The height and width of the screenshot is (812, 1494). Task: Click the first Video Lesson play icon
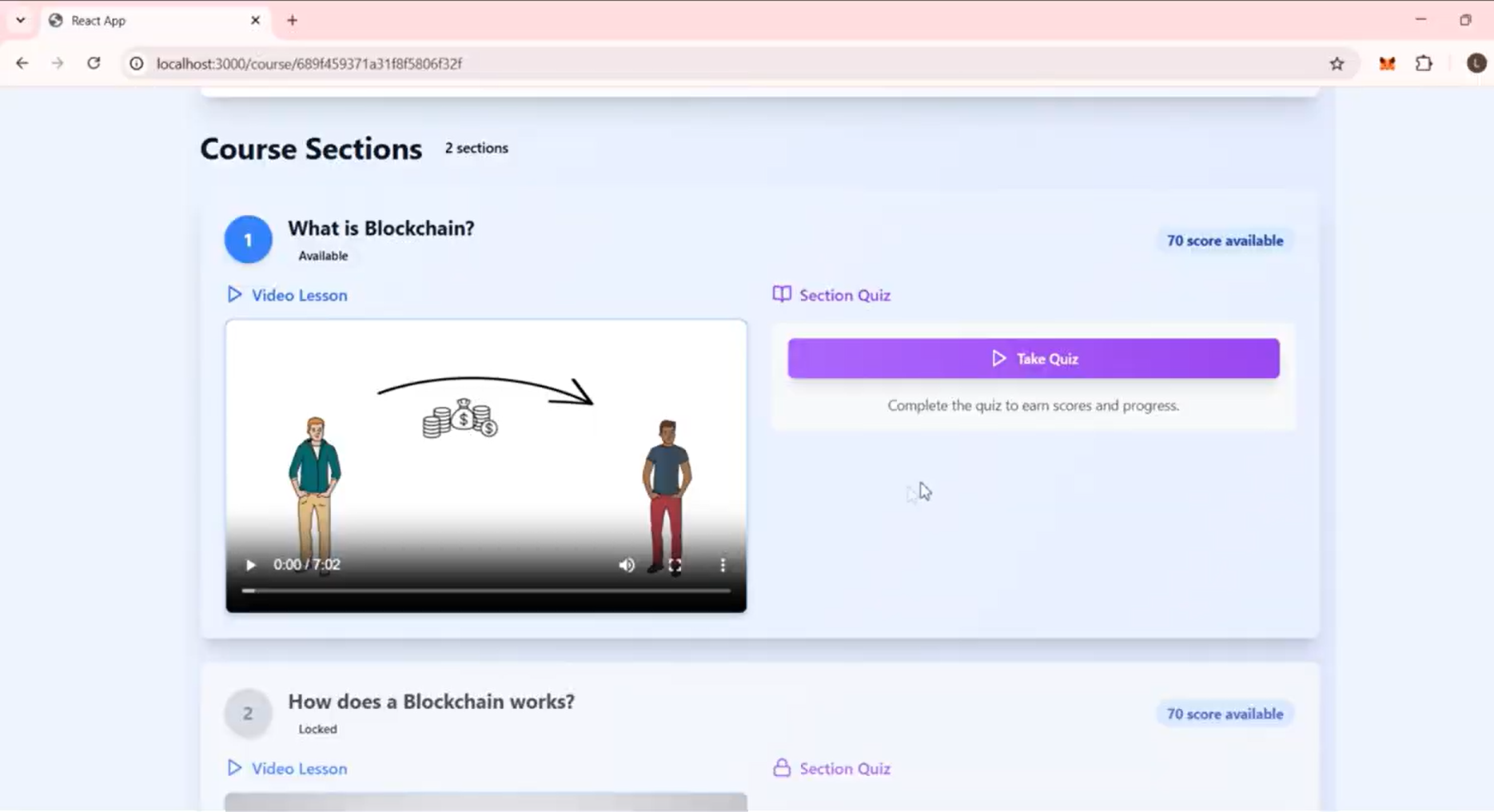pyautogui.click(x=233, y=295)
